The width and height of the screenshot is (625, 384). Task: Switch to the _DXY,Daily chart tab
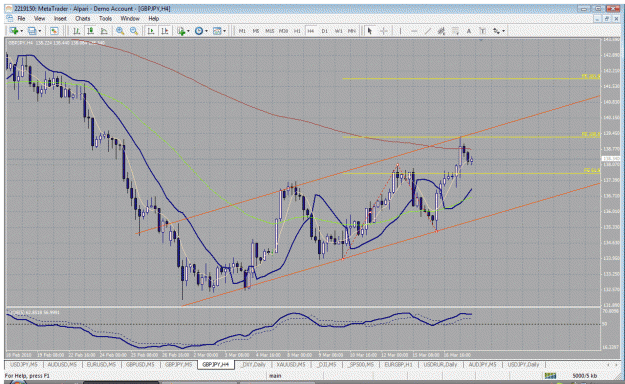(253, 364)
